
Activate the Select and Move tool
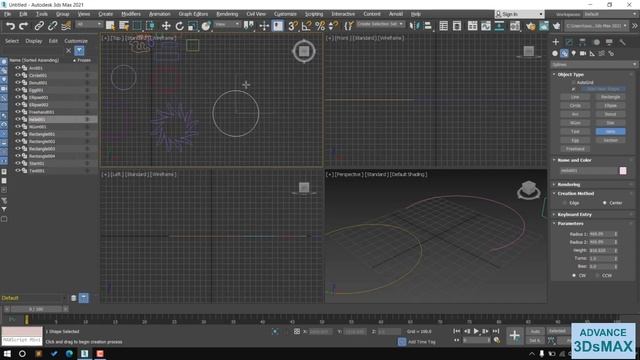point(166,26)
